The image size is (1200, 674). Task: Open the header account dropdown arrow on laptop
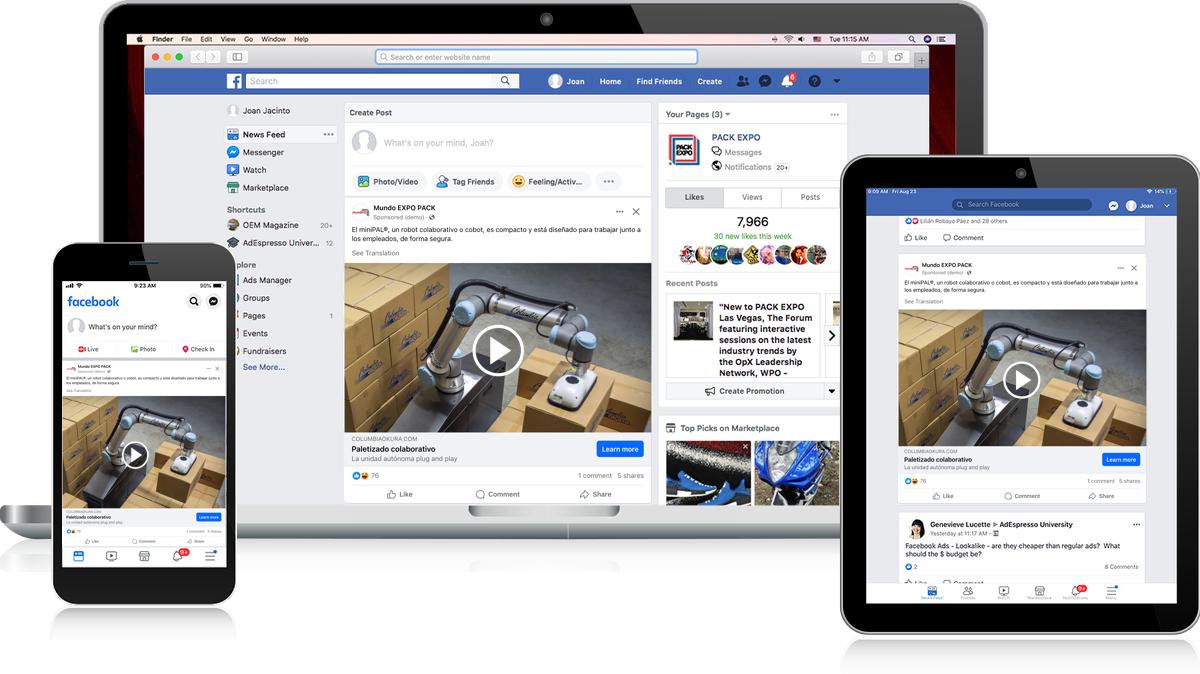point(837,81)
